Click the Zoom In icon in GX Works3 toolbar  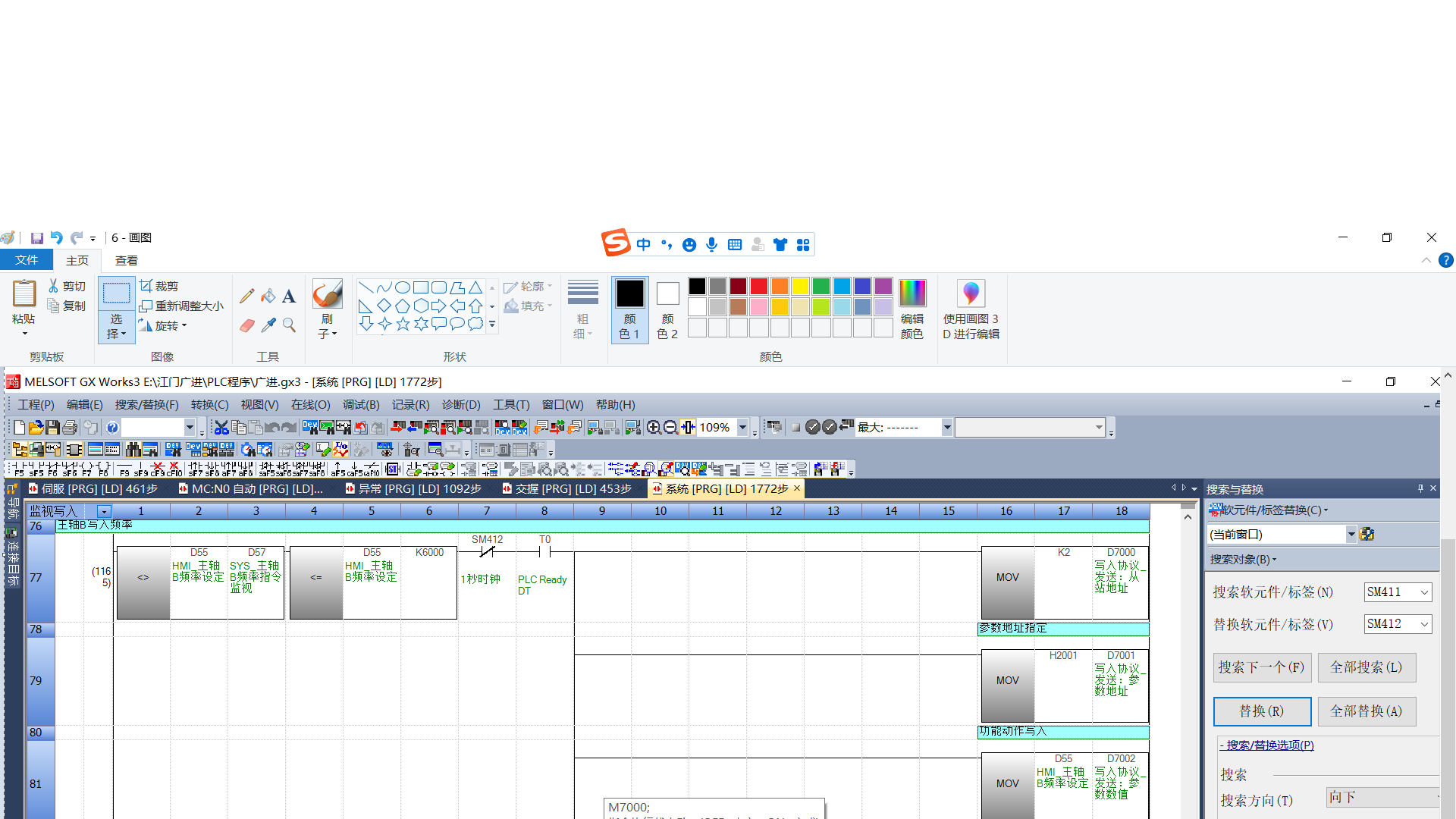pos(654,428)
